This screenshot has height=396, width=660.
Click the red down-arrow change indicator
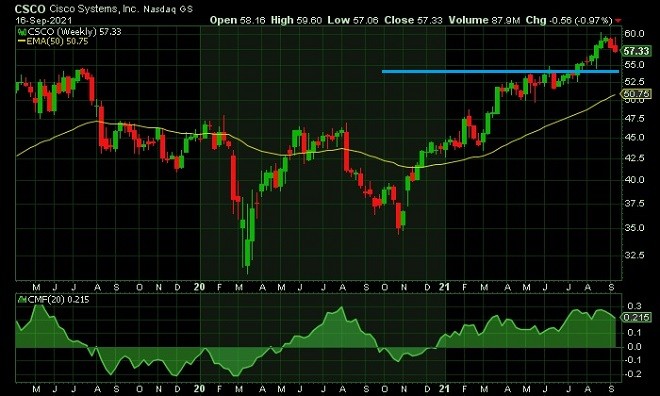click(618, 21)
